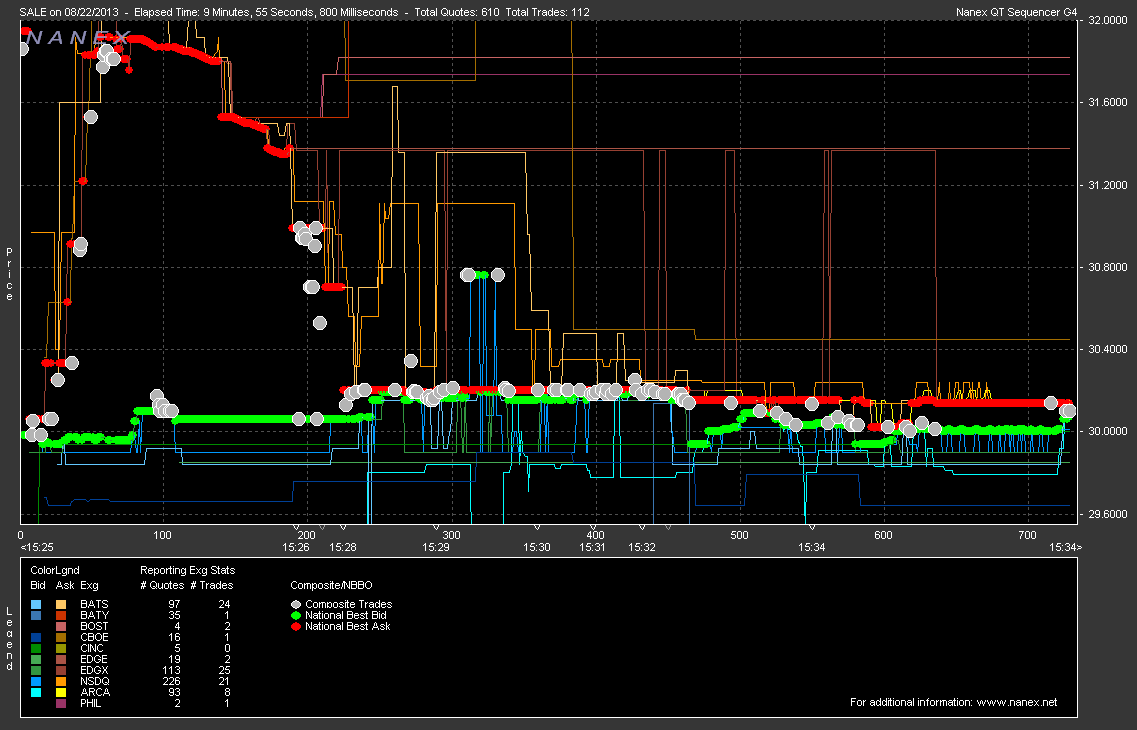The height and width of the screenshot is (730, 1137).
Task: Click the 100 x-axis tick label
Action: tap(162, 535)
